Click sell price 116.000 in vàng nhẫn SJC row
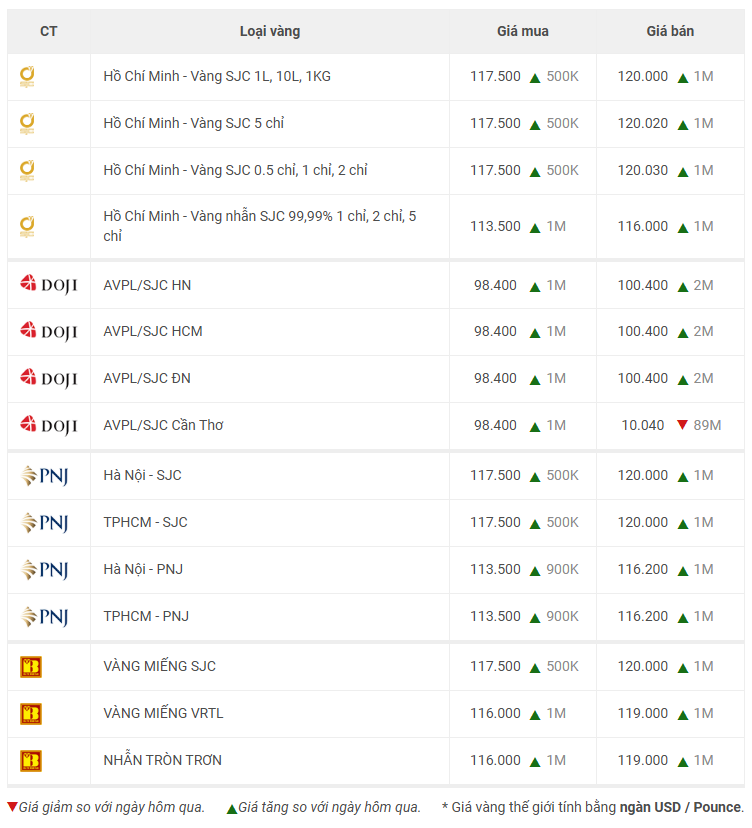The image size is (752, 828). click(x=643, y=227)
